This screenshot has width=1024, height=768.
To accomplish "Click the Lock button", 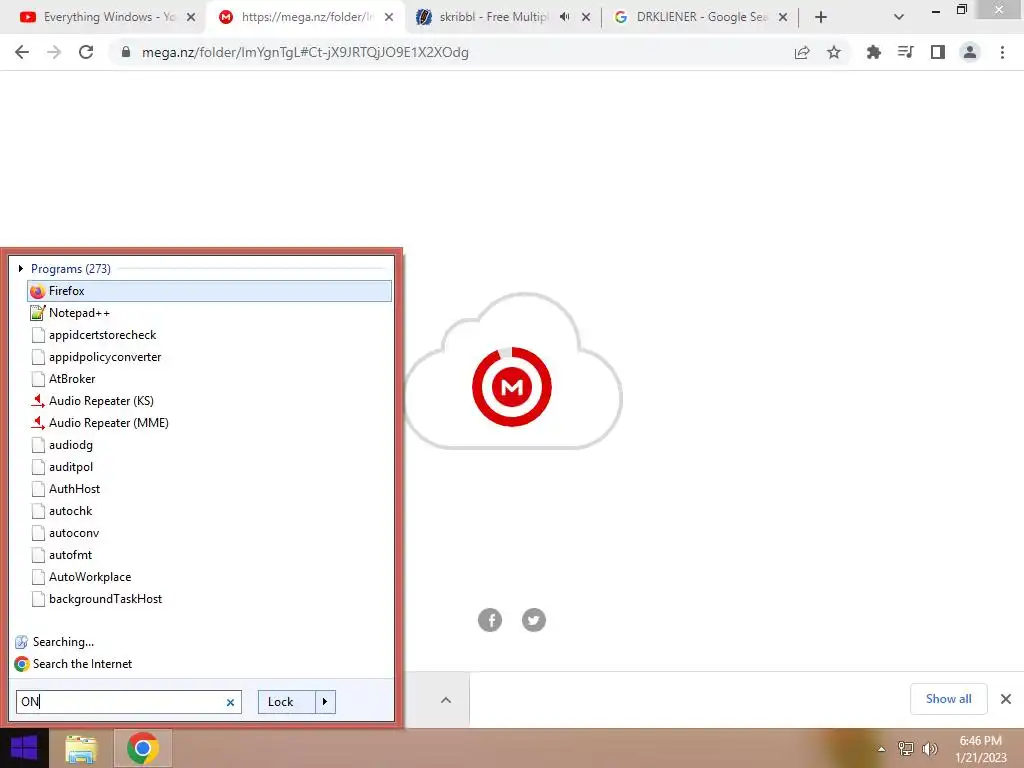I will [x=287, y=702].
